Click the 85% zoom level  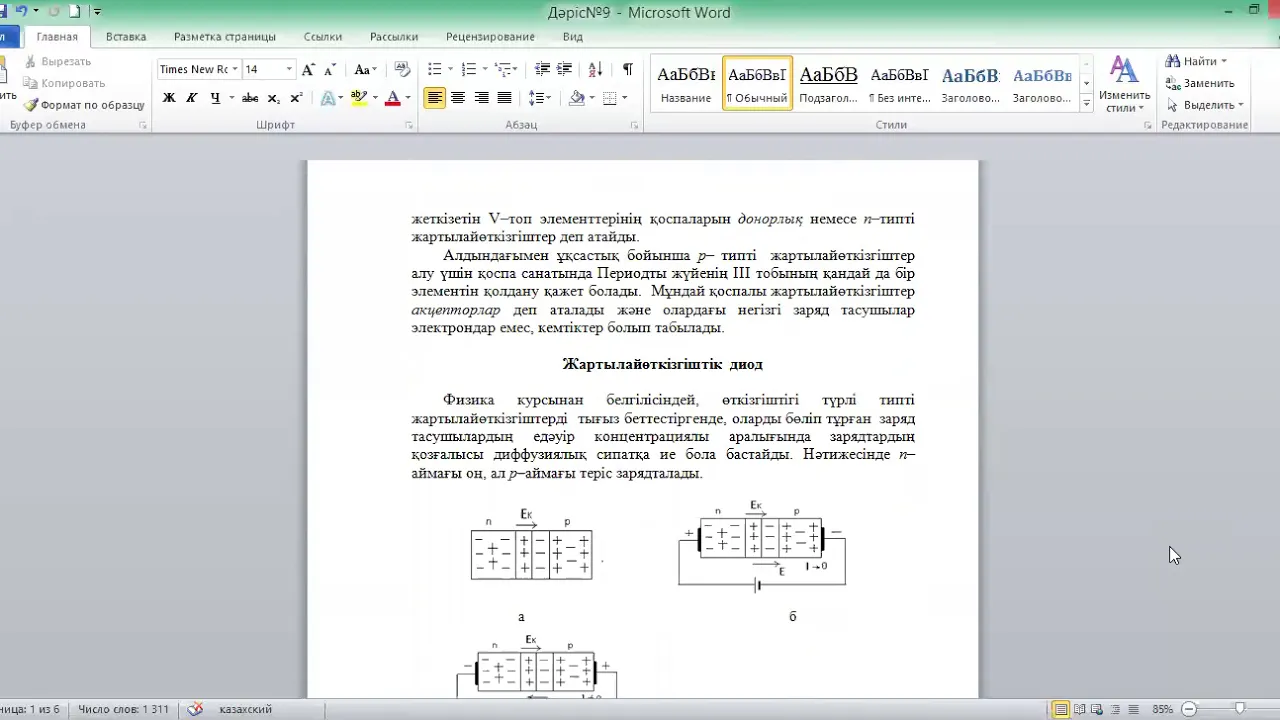click(1162, 709)
